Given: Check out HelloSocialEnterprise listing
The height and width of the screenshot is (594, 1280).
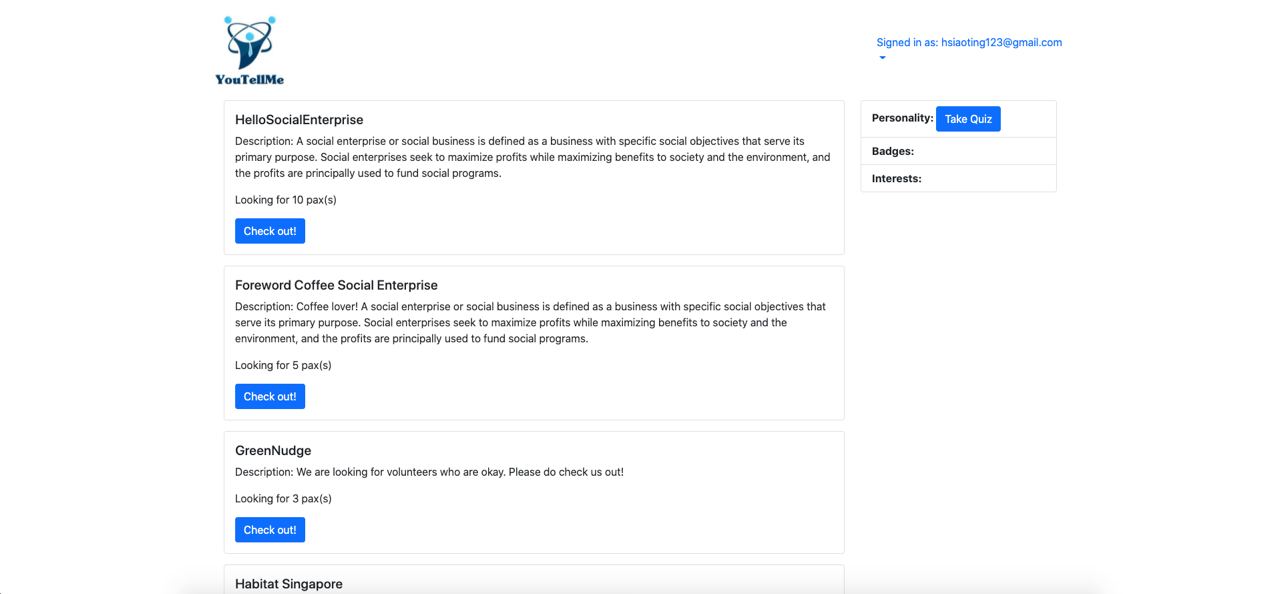Looking at the screenshot, I should [x=269, y=231].
